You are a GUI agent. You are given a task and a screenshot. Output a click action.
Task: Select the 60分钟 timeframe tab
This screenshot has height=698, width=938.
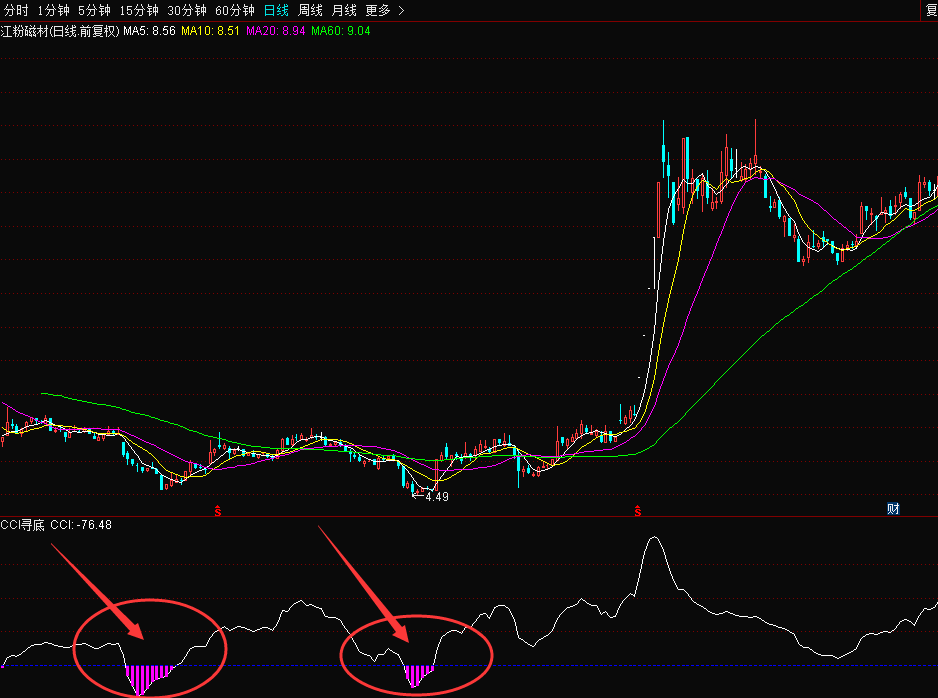[x=235, y=10]
